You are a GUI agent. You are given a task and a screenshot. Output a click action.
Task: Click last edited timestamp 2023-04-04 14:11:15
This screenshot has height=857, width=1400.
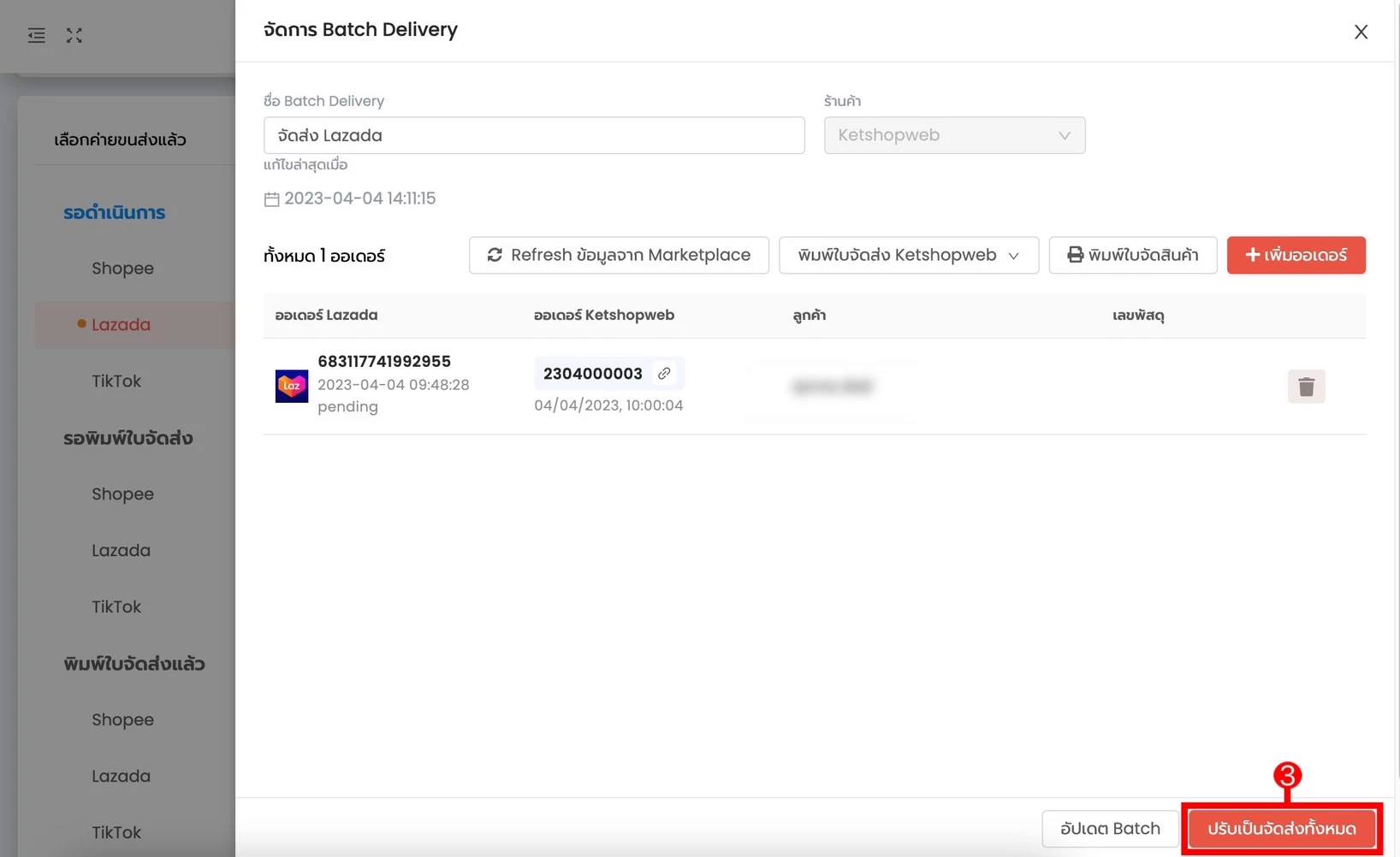click(x=359, y=198)
